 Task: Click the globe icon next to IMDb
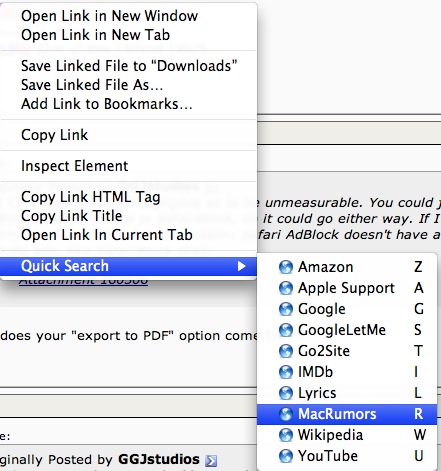pyautogui.click(x=286, y=372)
